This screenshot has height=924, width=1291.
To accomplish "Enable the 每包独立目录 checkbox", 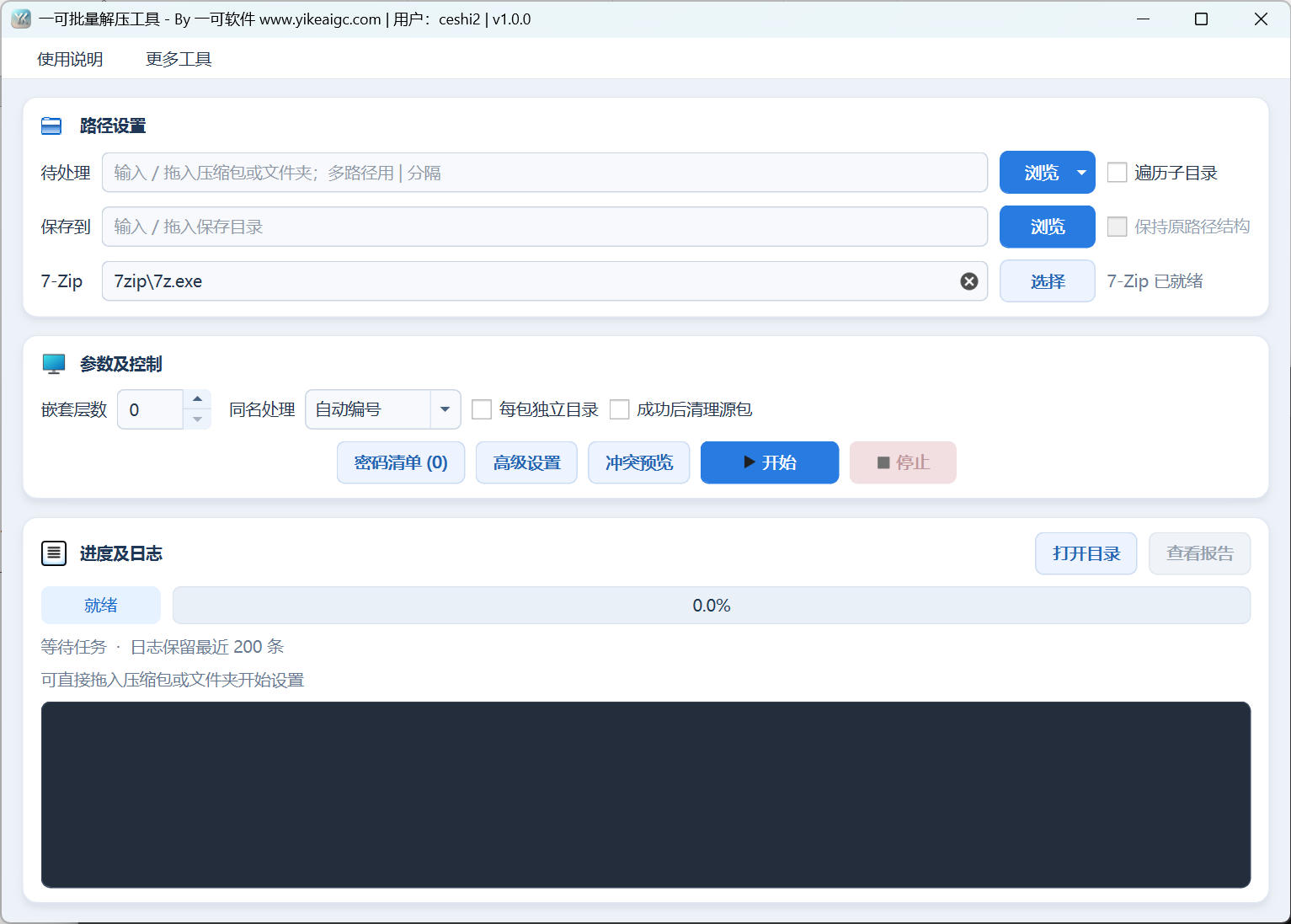I will click(x=482, y=409).
